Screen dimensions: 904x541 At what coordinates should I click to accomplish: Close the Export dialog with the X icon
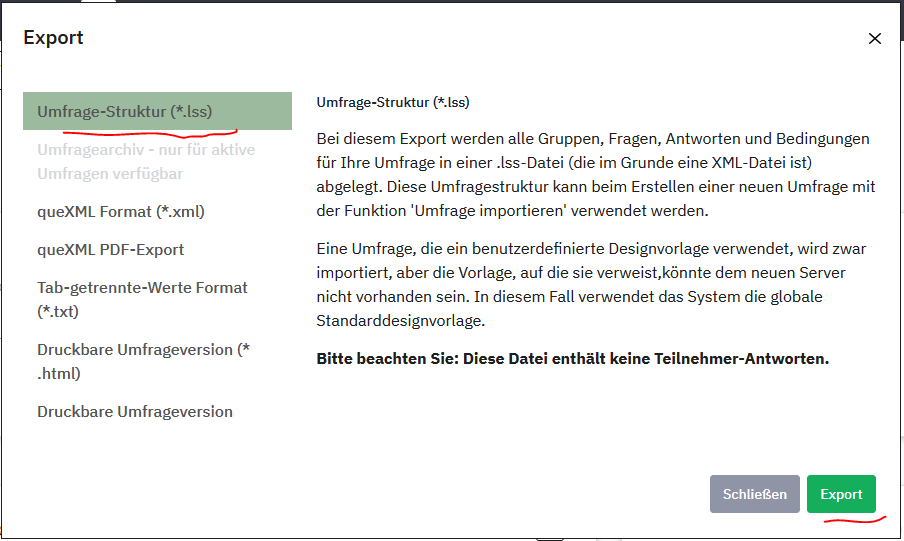click(x=874, y=39)
